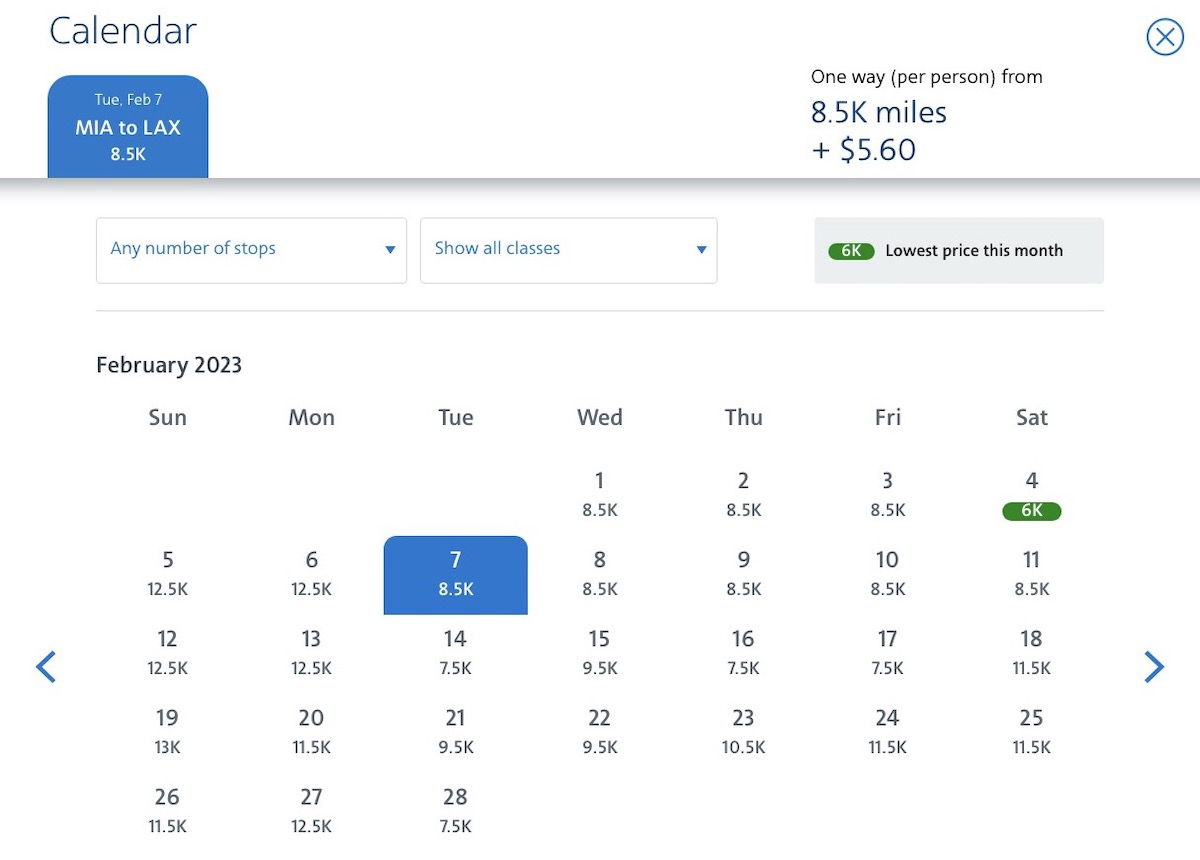Pick February 4 with the green 6K badge
This screenshot has height=860, width=1200.
(x=1031, y=495)
